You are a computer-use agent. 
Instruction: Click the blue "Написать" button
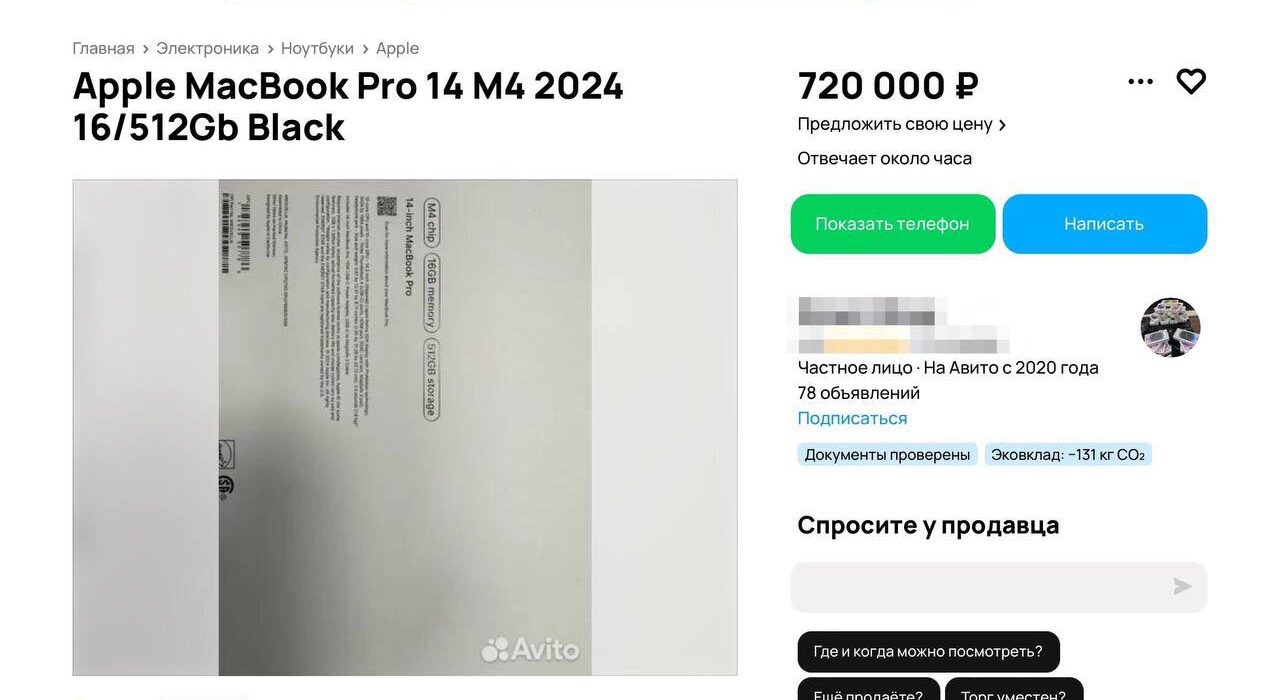(x=1105, y=224)
